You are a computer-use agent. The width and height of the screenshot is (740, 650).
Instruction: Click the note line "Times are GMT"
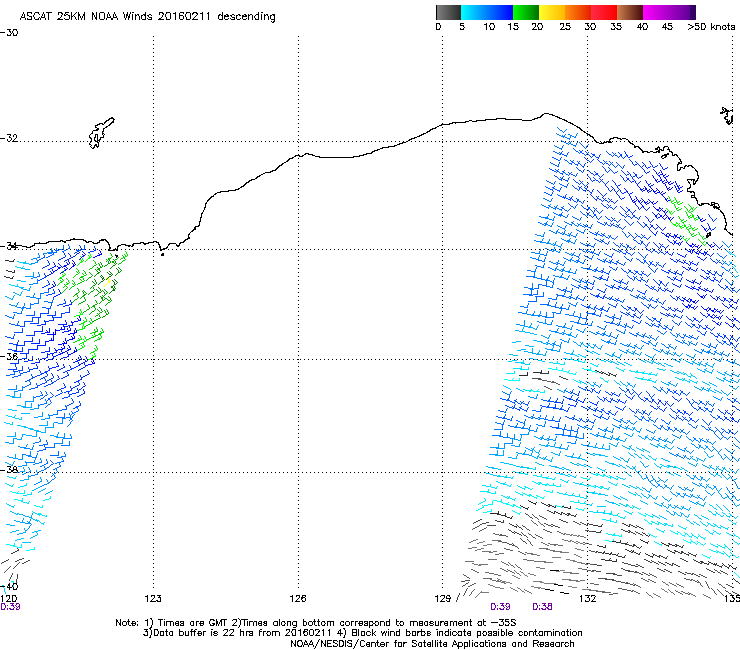[x=193, y=623]
